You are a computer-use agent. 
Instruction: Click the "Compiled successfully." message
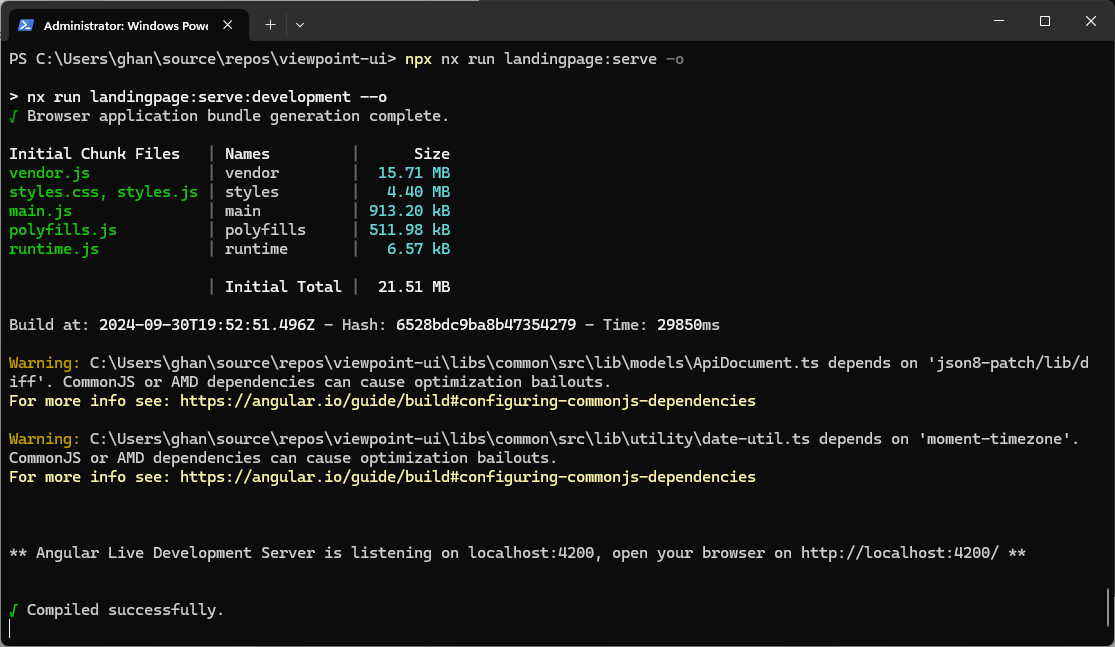point(125,610)
